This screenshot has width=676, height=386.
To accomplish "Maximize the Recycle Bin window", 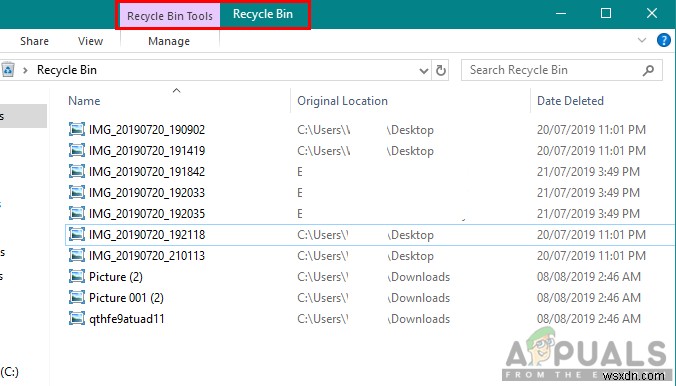I will (606, 13).
